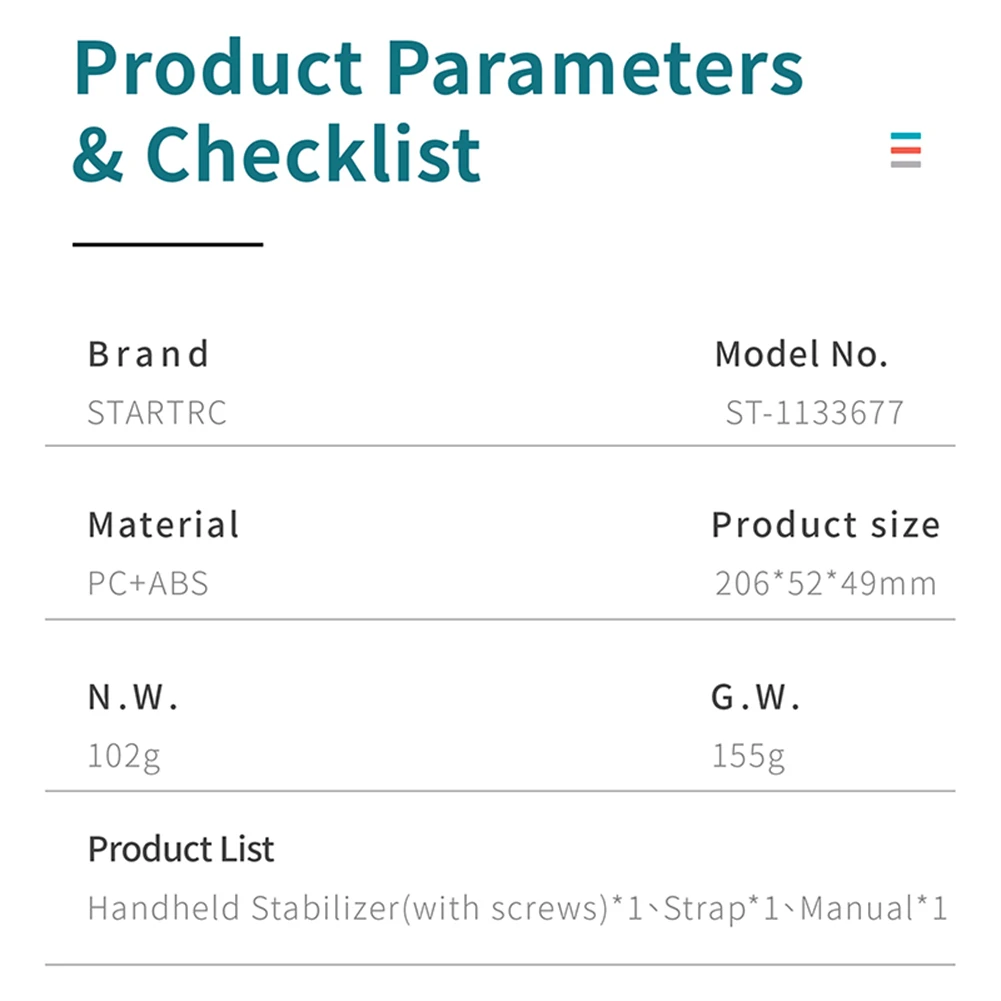Screen dimensions: 1001x1001
Task: Click the STARTRC brand value
Action: point(157,413)
